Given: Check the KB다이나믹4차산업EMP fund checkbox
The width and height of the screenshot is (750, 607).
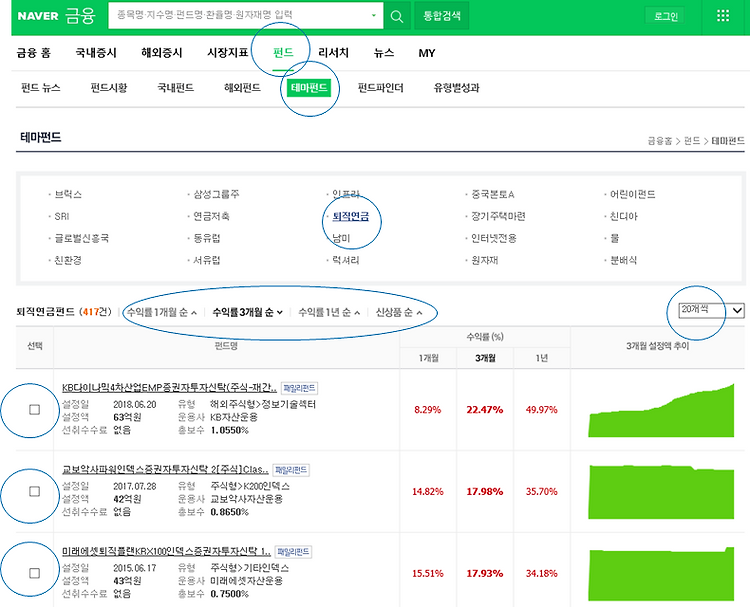Looking at the screenshot, I should (34, 409).
